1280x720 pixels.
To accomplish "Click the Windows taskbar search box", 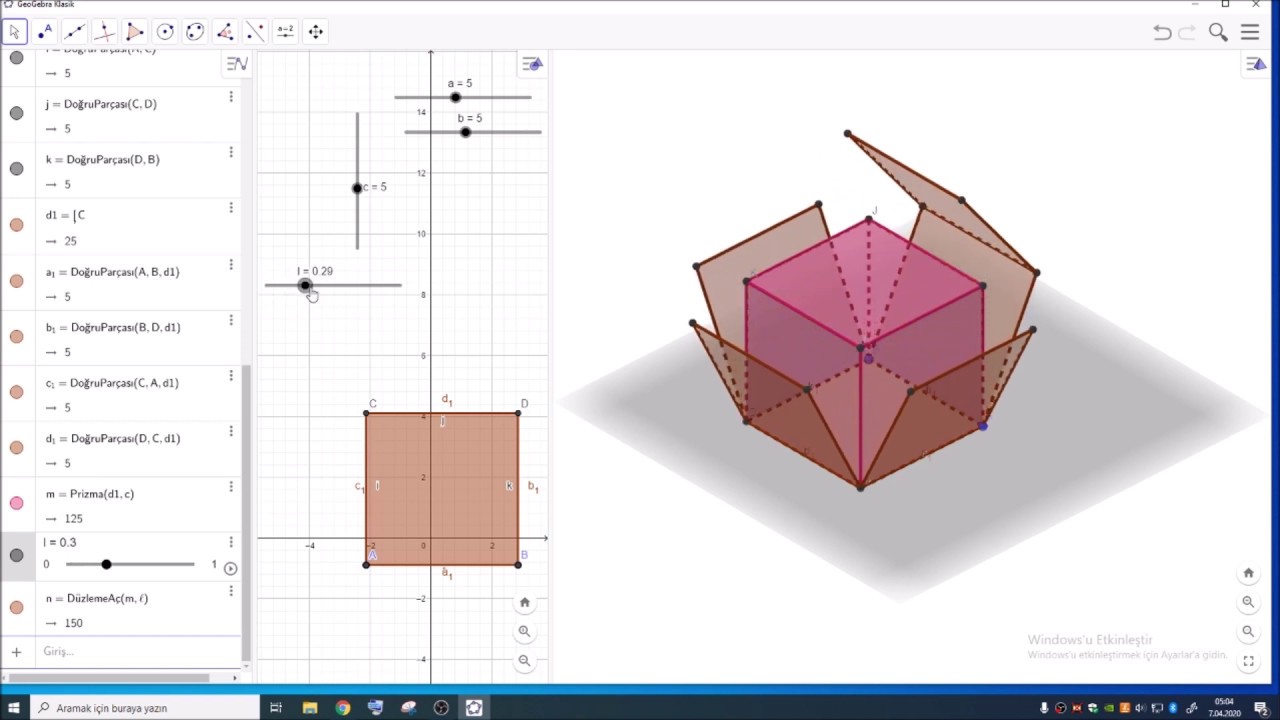I will click(144, 708).
